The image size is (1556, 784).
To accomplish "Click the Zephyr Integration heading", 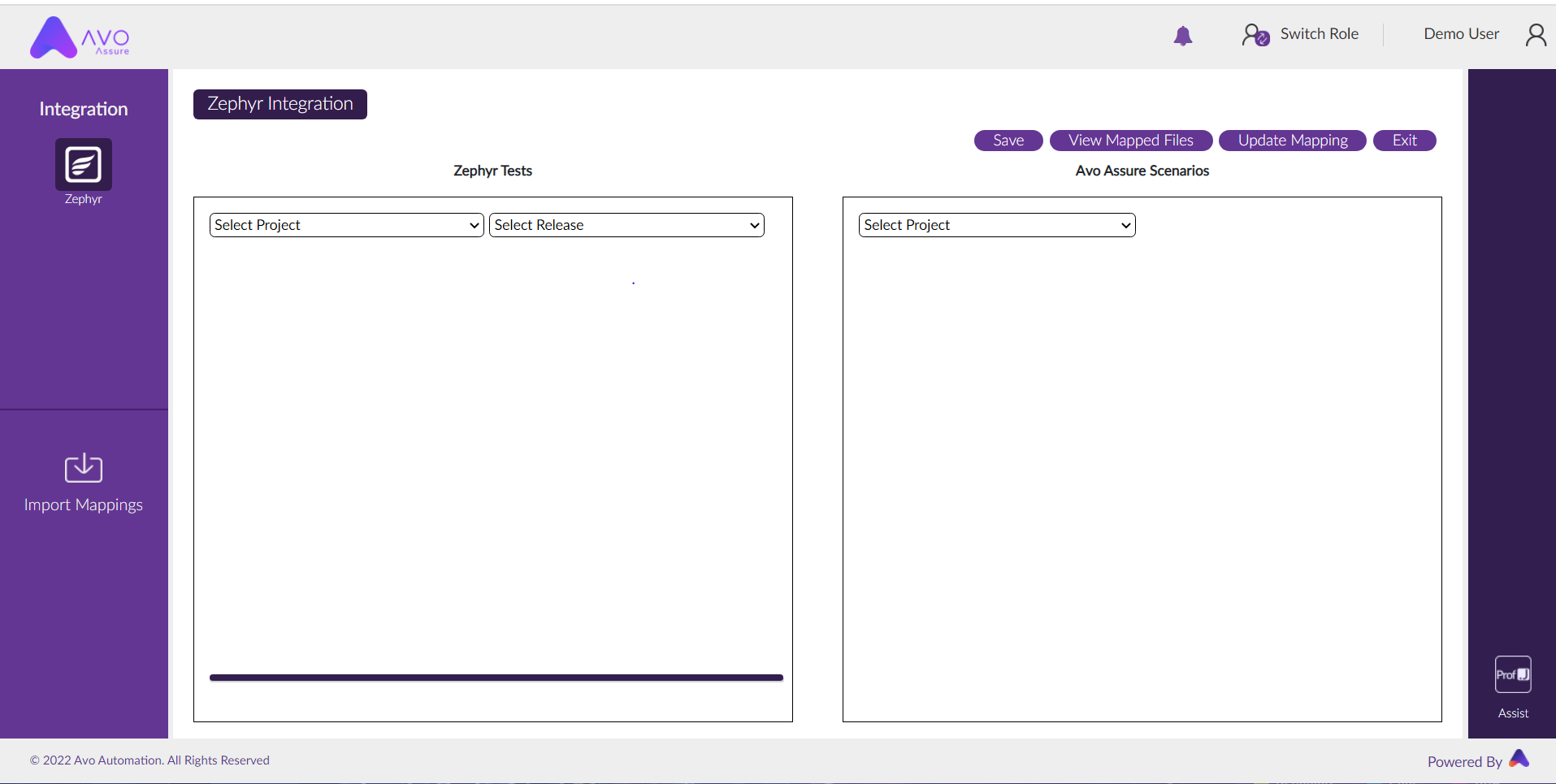I will (x=280, y=104).
